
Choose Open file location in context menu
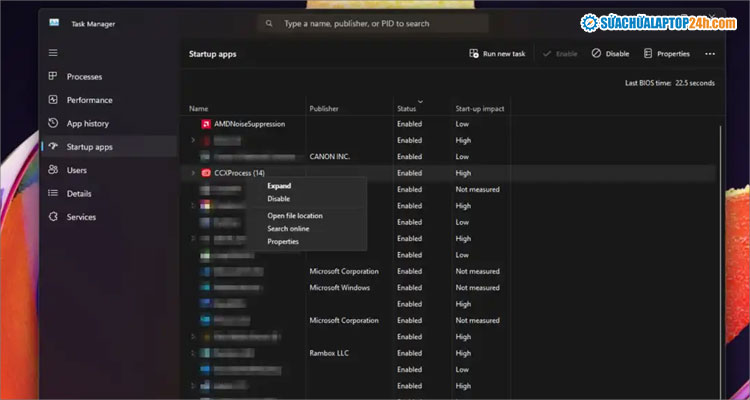(294, 216)
